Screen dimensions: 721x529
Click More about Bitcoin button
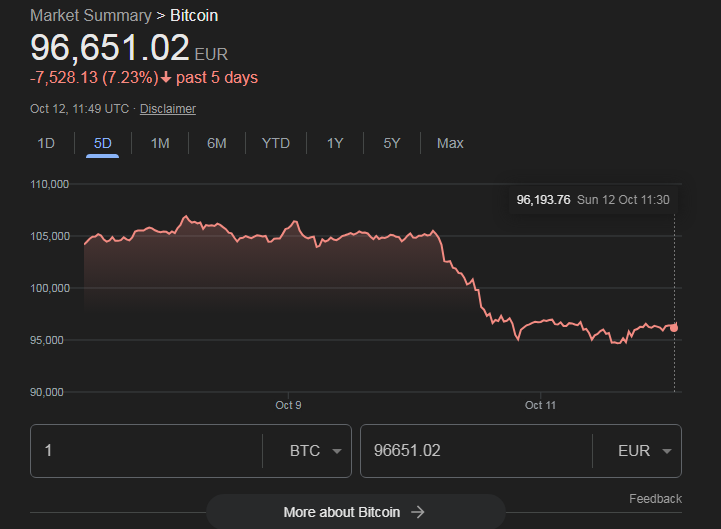355,512
